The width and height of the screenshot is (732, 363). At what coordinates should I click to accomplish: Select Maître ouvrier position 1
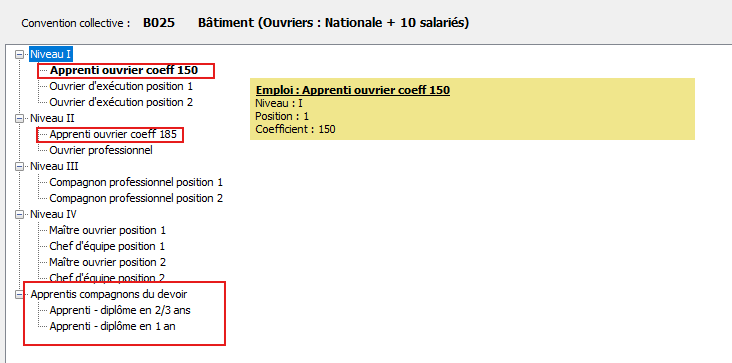coord(108,230)
